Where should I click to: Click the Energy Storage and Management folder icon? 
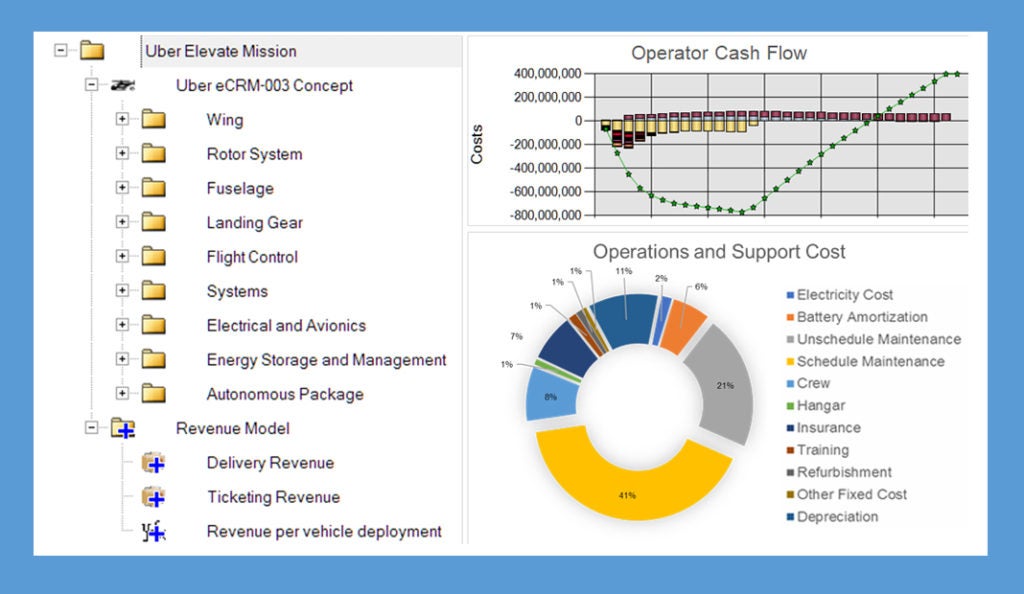pyautogui.click(x=153, y=359)
